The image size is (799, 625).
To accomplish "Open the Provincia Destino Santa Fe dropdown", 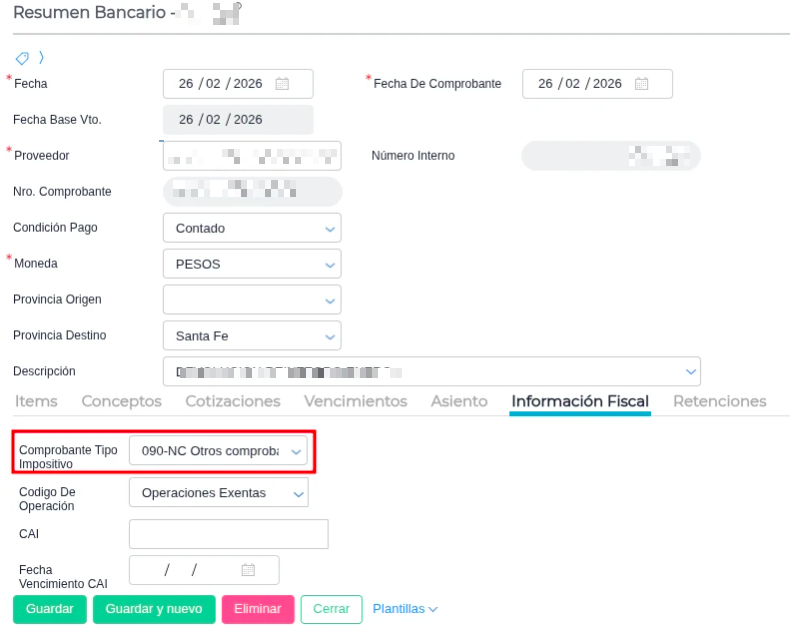I will 252,336.
